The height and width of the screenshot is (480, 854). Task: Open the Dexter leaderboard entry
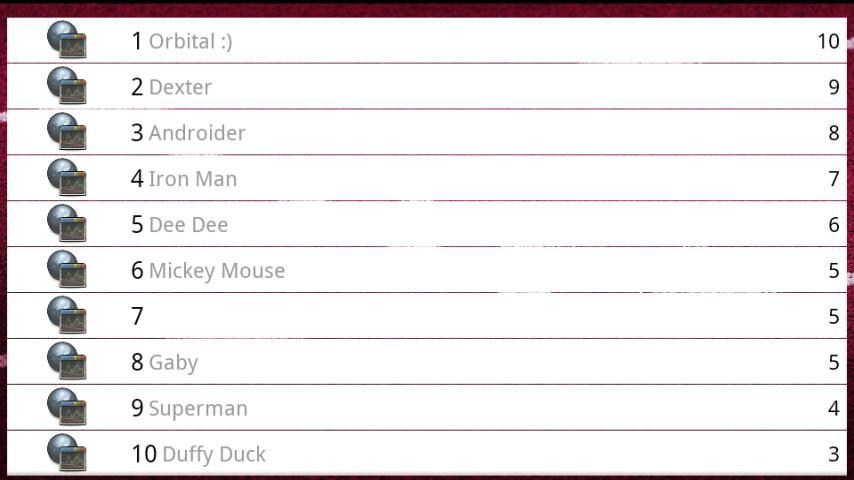coord(180,87)
